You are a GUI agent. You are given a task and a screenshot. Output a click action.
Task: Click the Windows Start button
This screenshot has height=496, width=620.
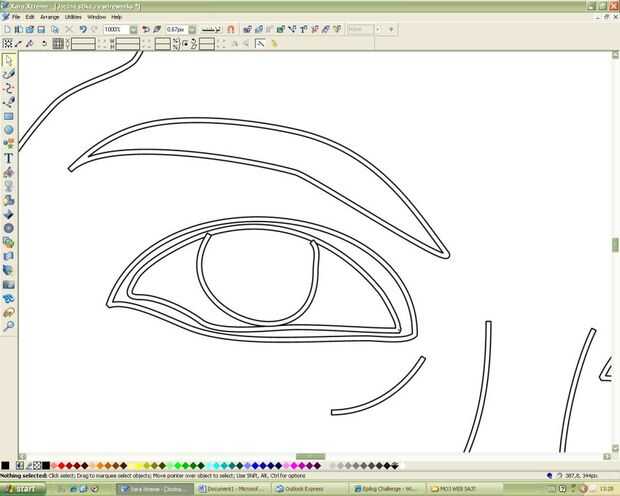pyautogui.click(x=23, y=489)
